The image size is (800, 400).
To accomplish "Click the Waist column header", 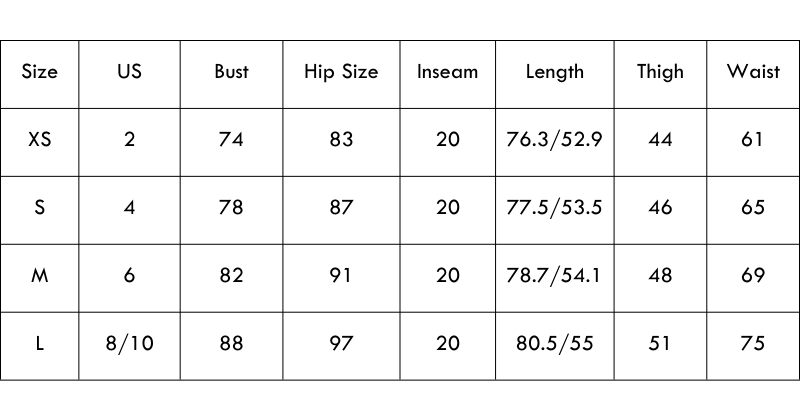I will coord(753,72).
